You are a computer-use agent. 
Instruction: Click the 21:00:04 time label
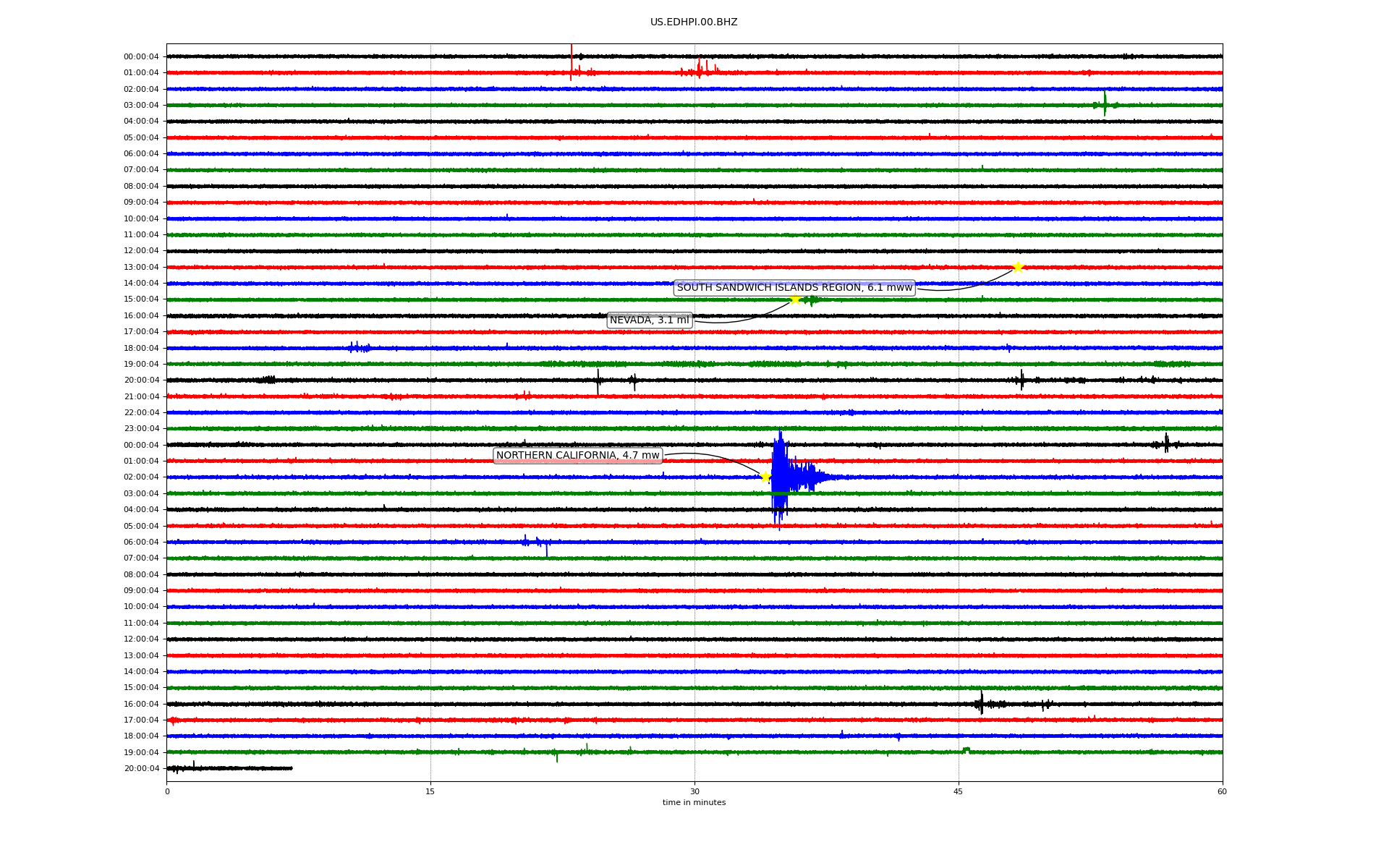pos(141,396)
